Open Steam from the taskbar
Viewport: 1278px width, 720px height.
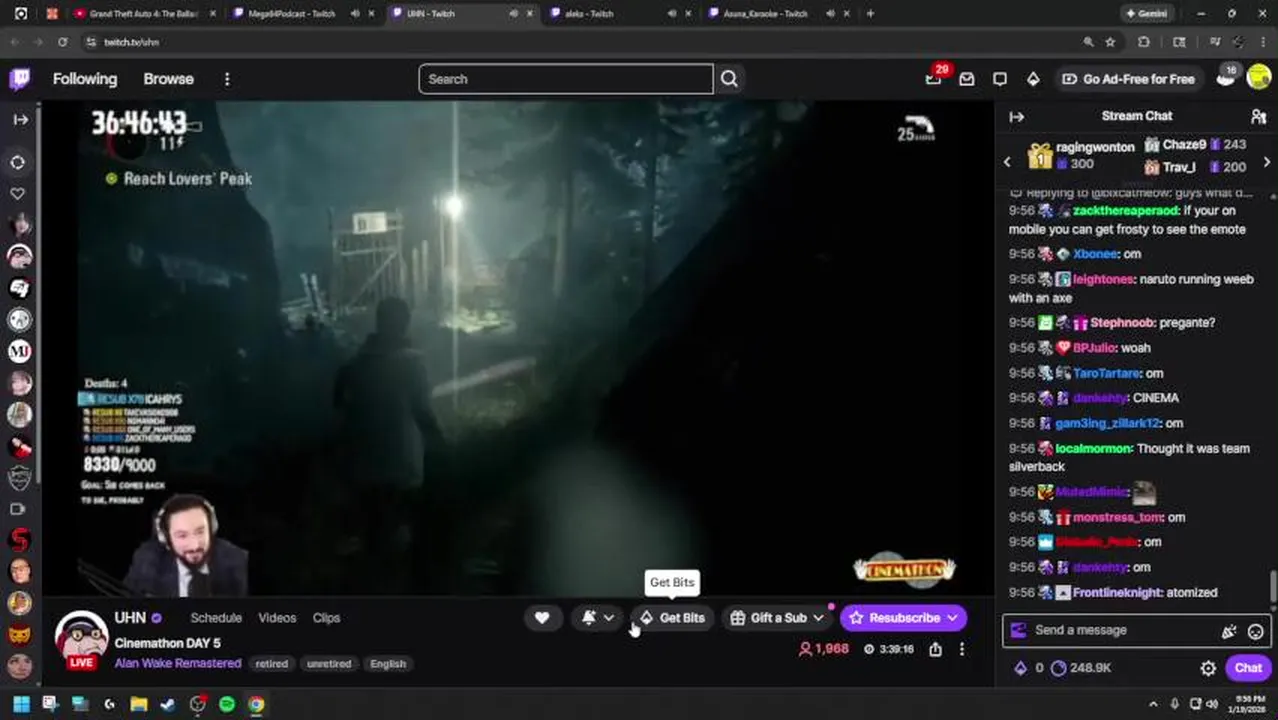pos(168,704)
